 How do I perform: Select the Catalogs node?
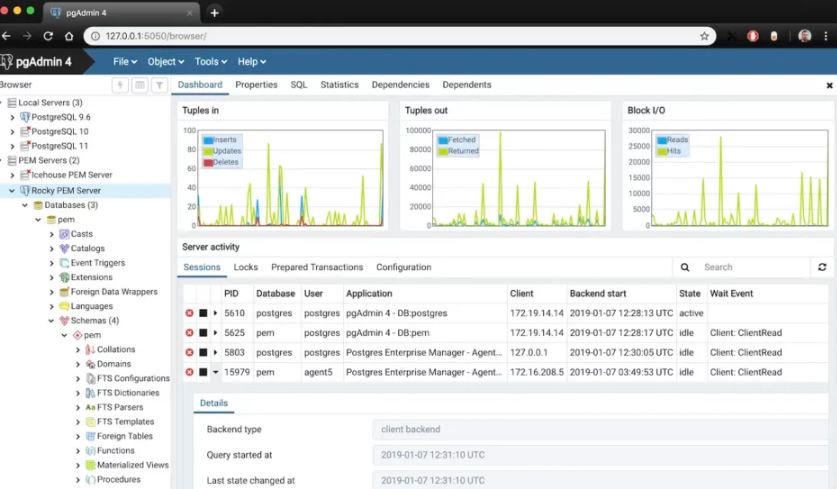pos(88,248)
